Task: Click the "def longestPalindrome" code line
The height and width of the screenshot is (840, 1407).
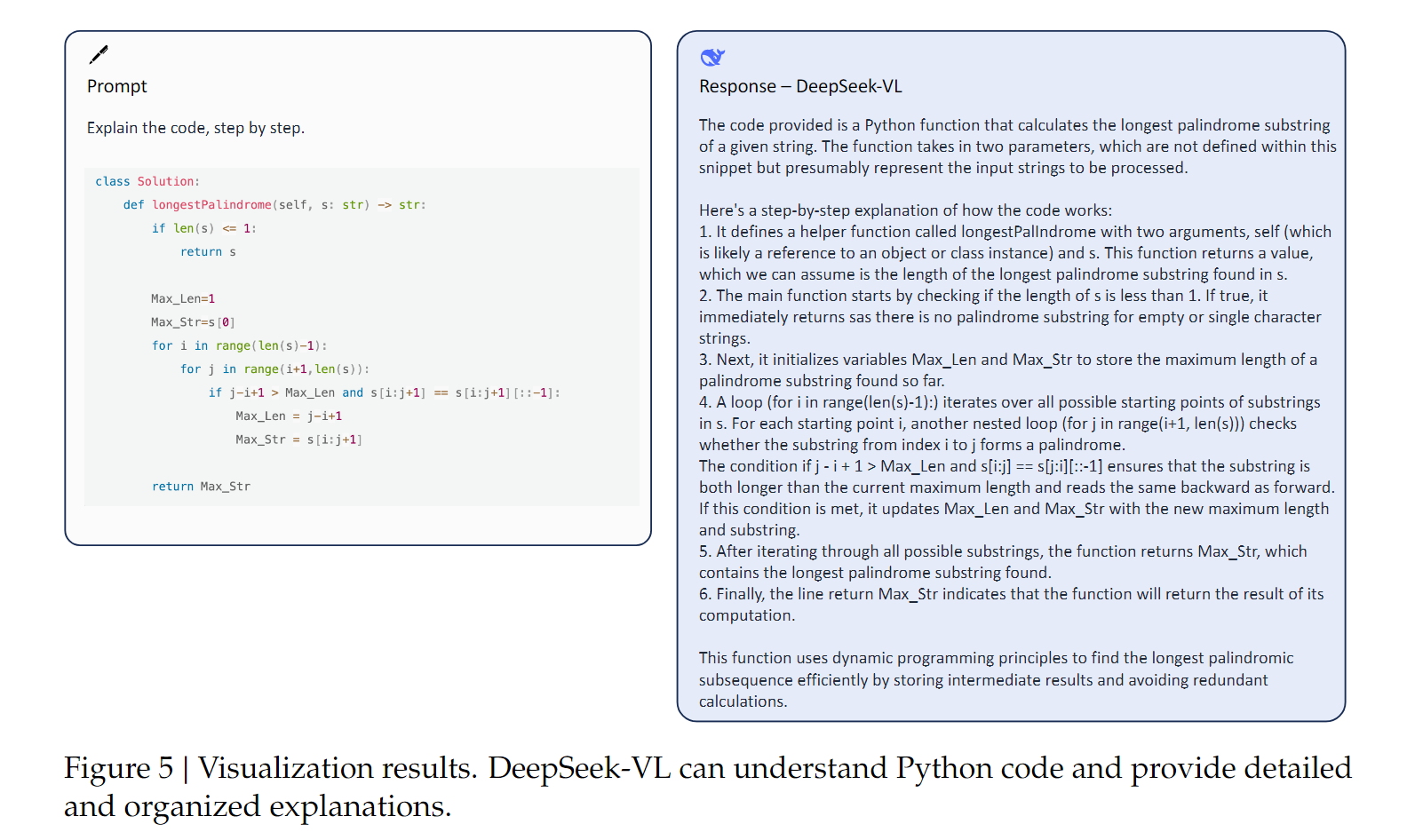Action: pos(274,205)
